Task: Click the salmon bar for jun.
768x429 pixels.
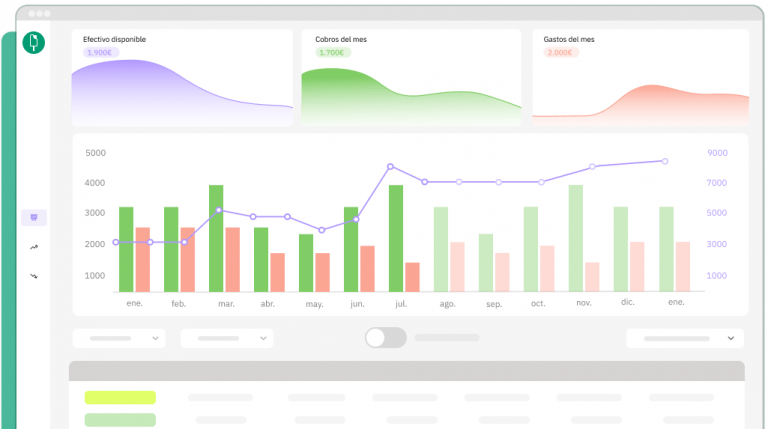Action: (367, 268)
